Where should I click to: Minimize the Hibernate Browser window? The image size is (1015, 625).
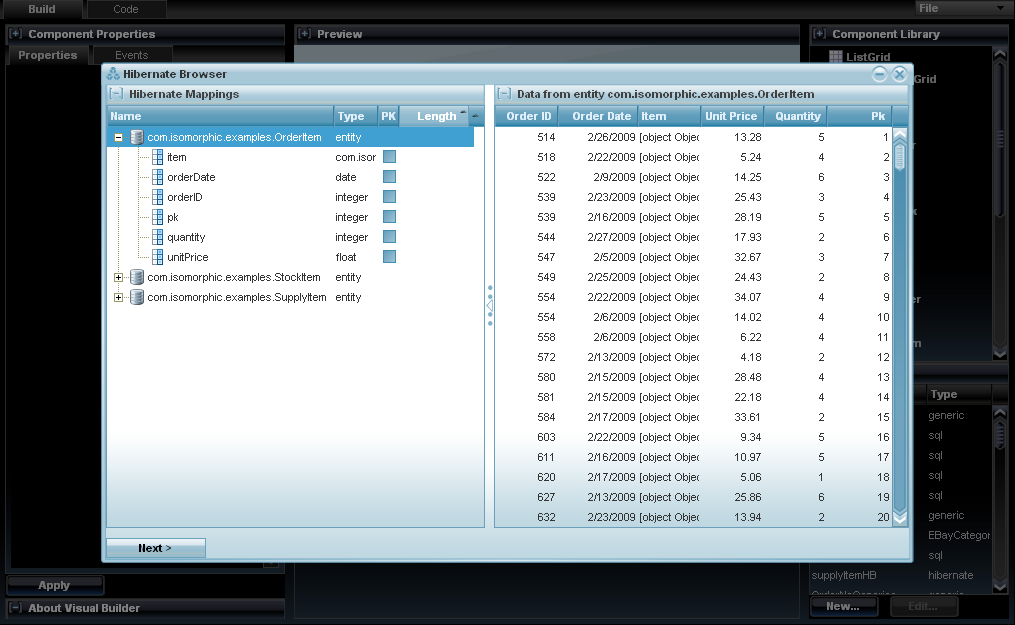coord(879,74)
